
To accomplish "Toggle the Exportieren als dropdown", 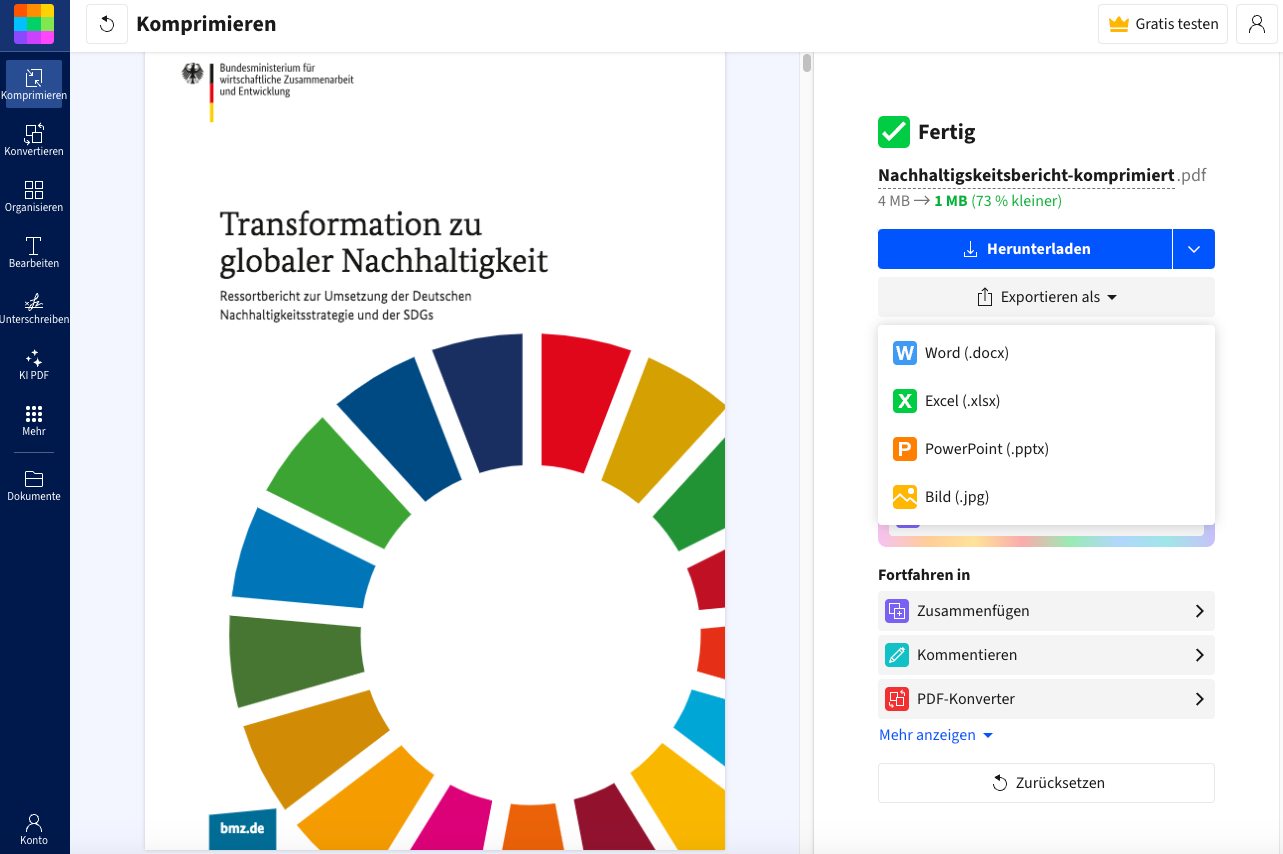I will (x=1046, y=297).
